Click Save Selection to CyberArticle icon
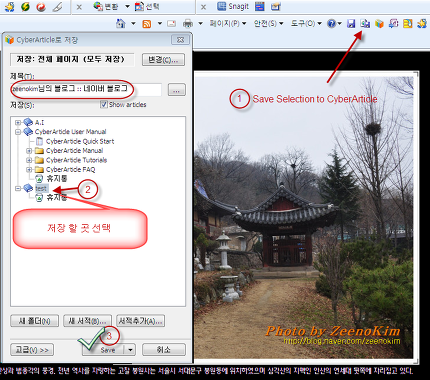Screen dimensions: 430x380 click(x=365, y=23)
